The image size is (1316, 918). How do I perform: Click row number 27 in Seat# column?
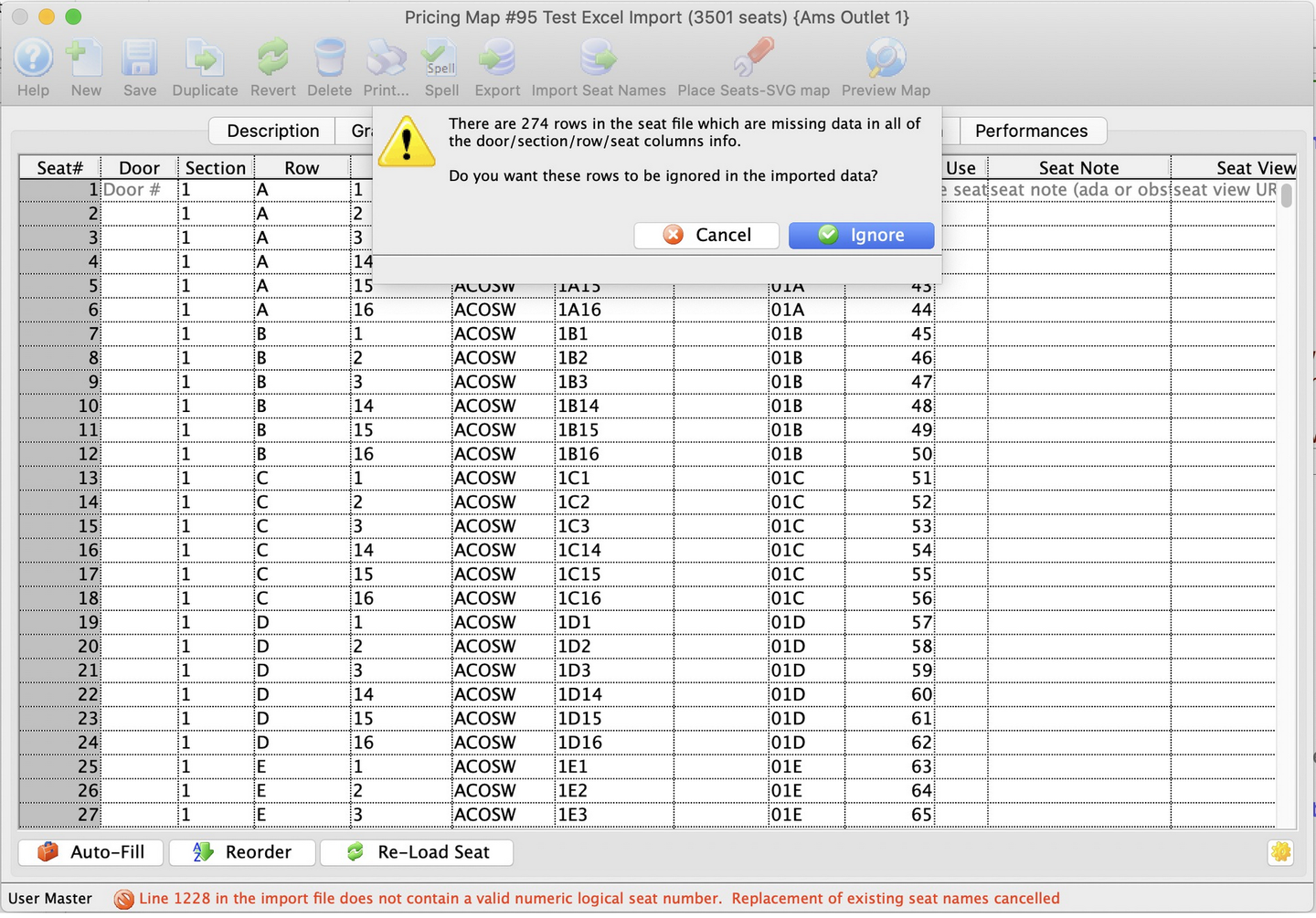pos(59,815)
